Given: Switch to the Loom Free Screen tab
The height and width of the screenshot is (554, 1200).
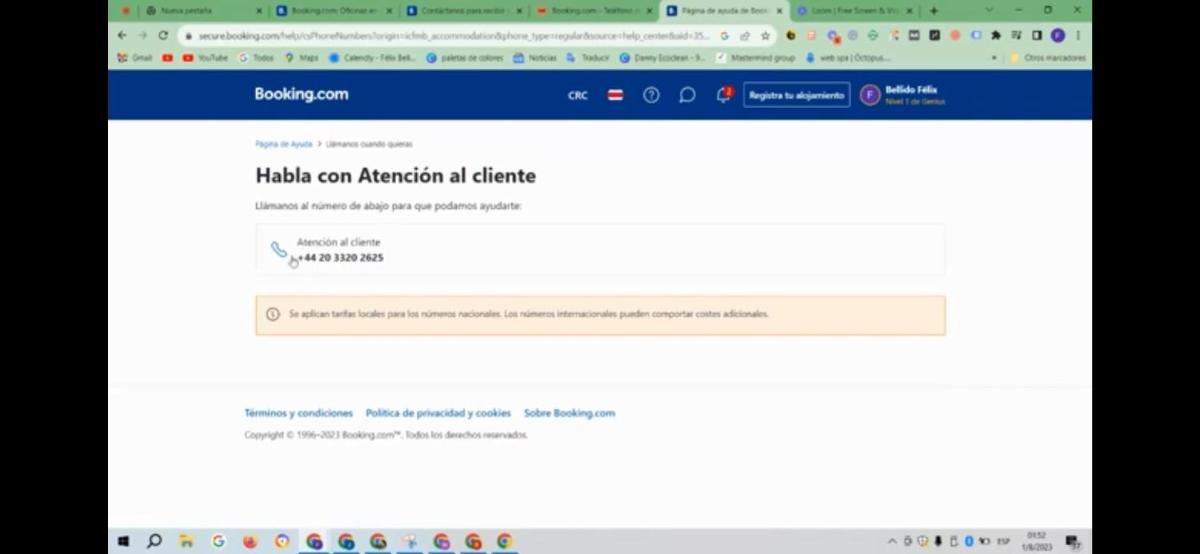Looking at the screenshot, I should coord(853,11).
